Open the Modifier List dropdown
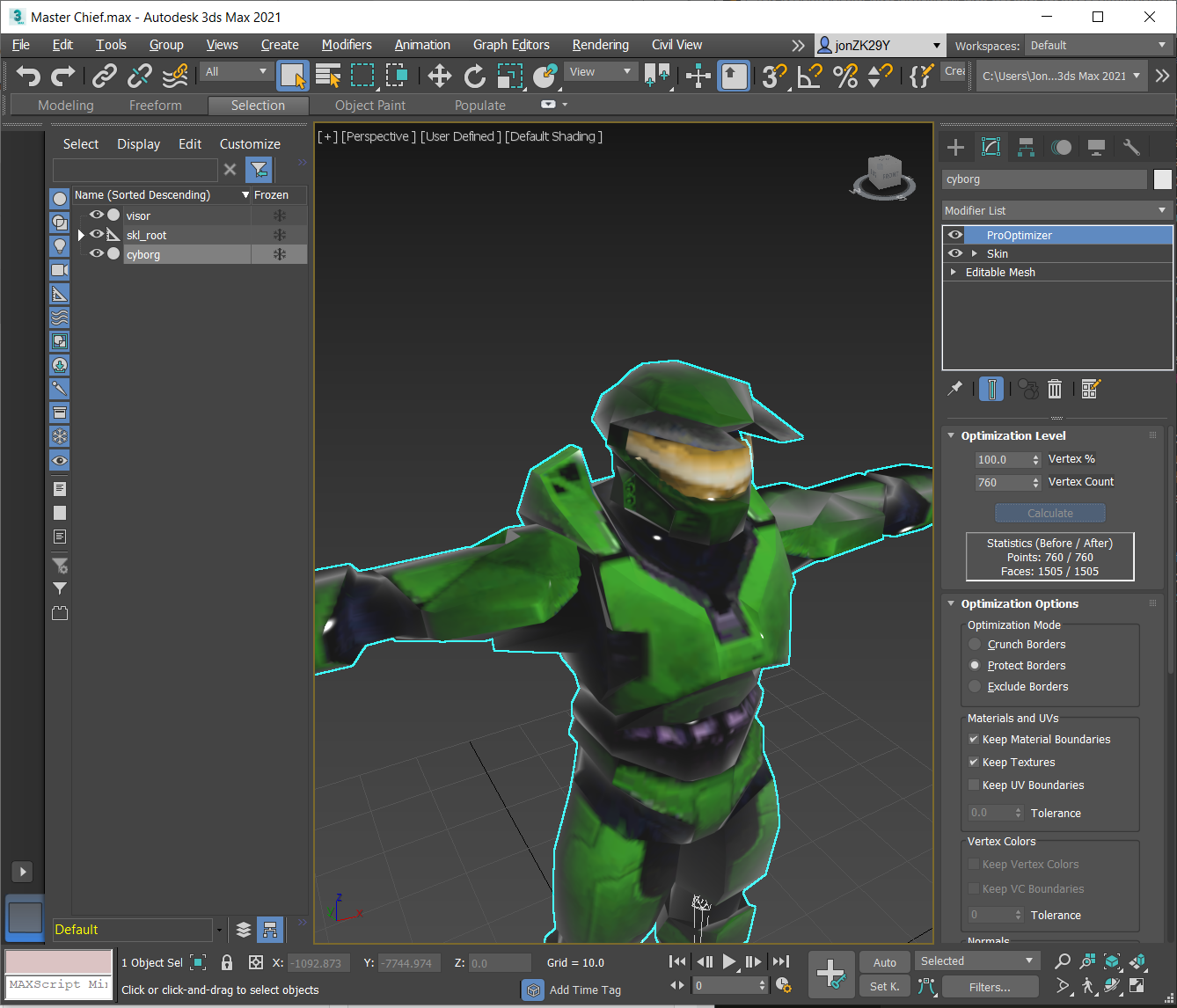 click(1057, 210)
